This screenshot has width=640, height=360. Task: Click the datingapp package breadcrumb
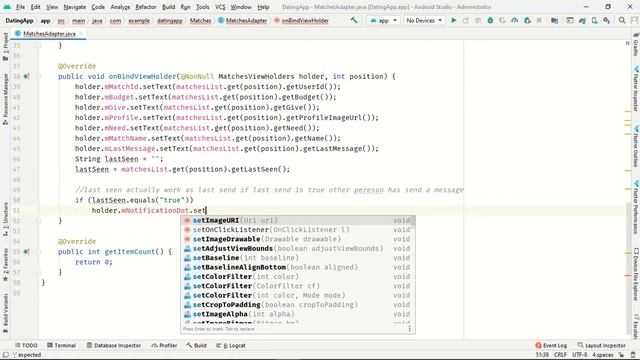pyautogui.click(x=169, y=20)
